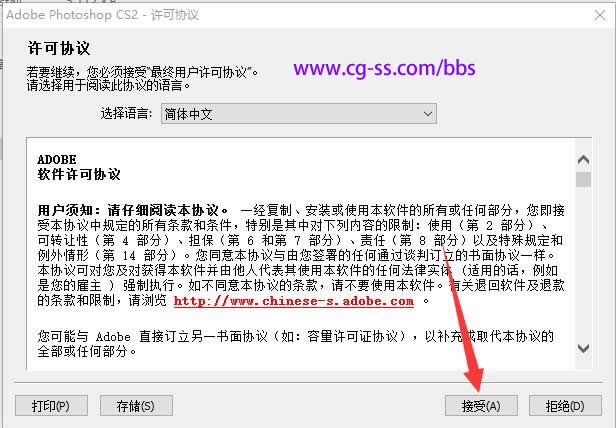Click the ADOBE 软件许可协议 heading in the text pane

click(x=79, y=167)
